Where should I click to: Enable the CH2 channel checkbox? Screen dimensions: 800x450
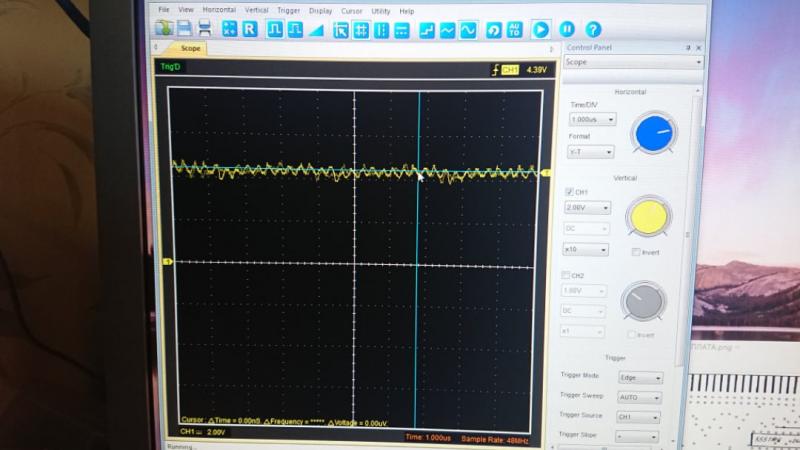pyautogui.click(x=567, y=275)
